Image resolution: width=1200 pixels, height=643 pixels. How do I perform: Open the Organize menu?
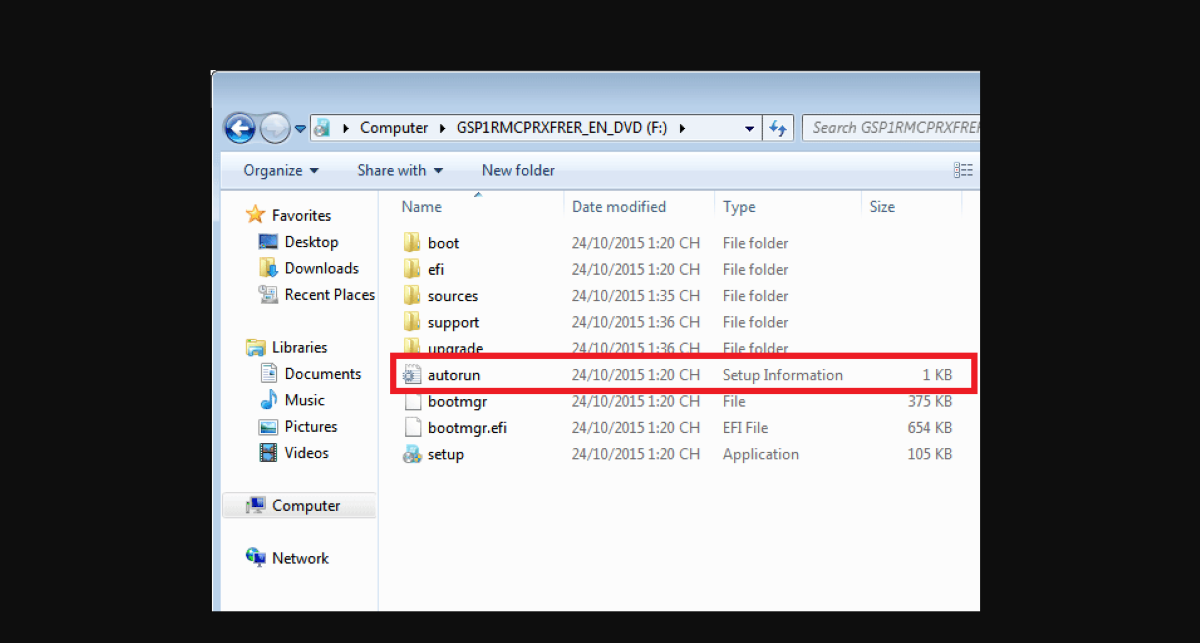[281, 170]
